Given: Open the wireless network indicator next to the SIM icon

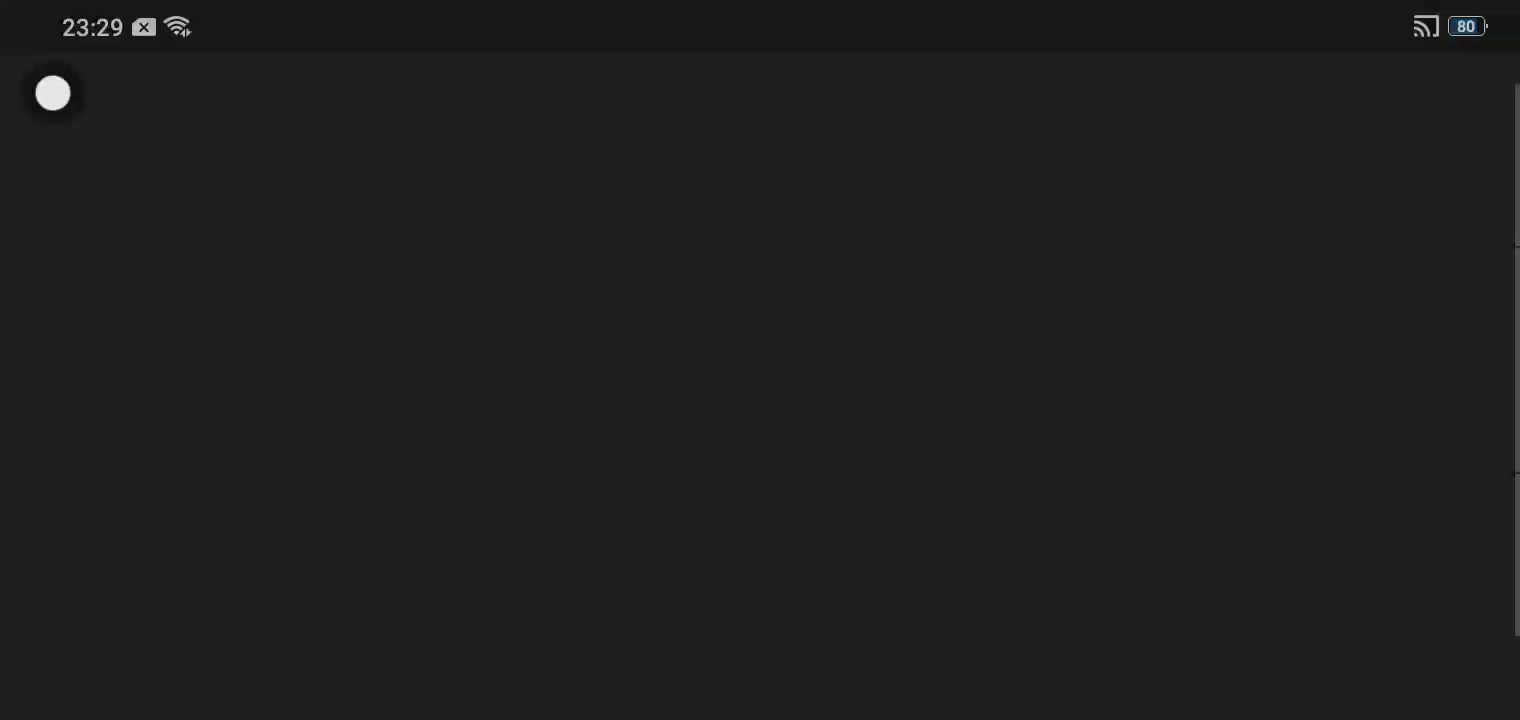Looking at the screenshot, I should (x=178, y=27).
